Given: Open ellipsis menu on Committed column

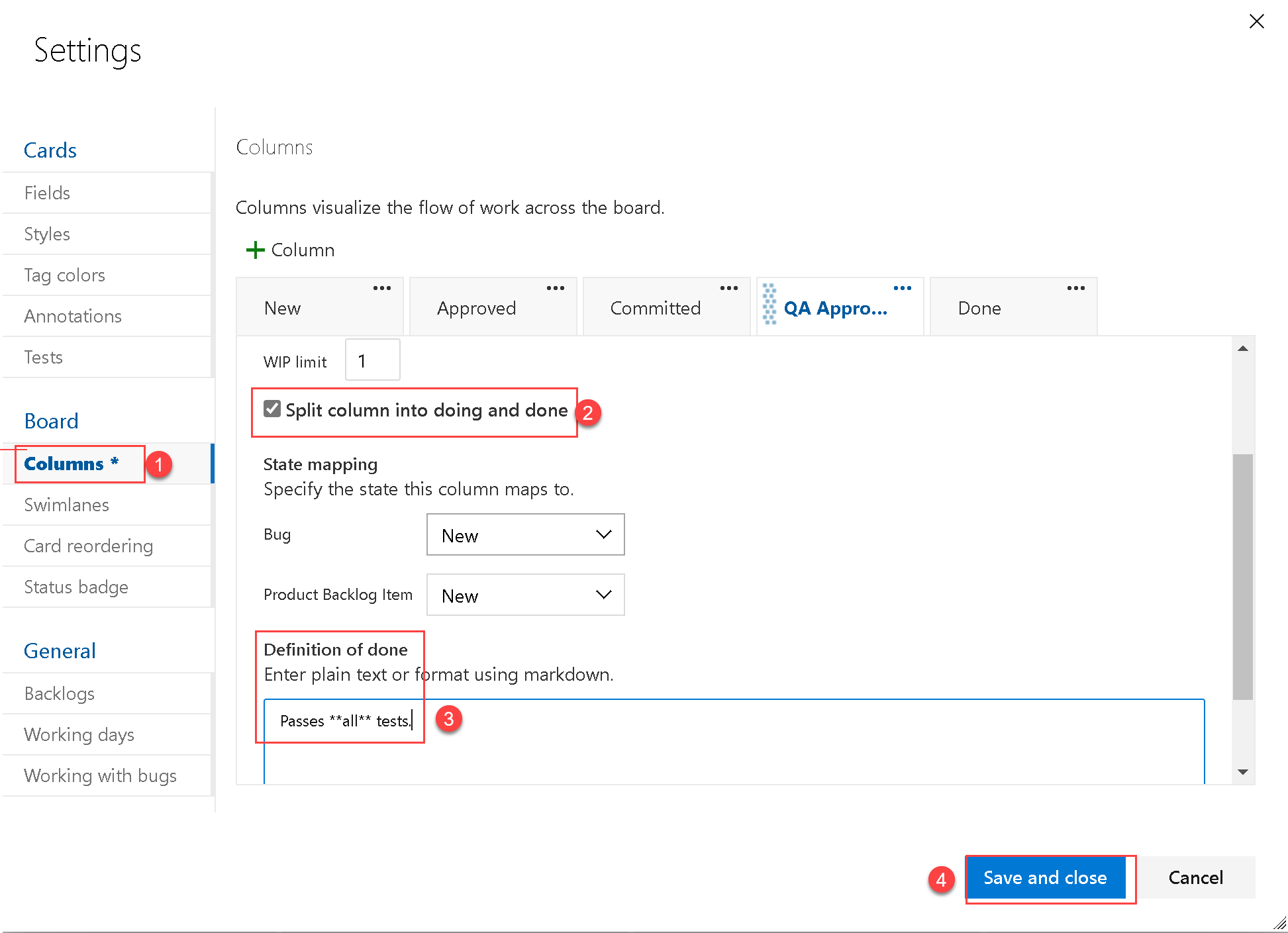Looking at the screenshot, I should point(728,288).
